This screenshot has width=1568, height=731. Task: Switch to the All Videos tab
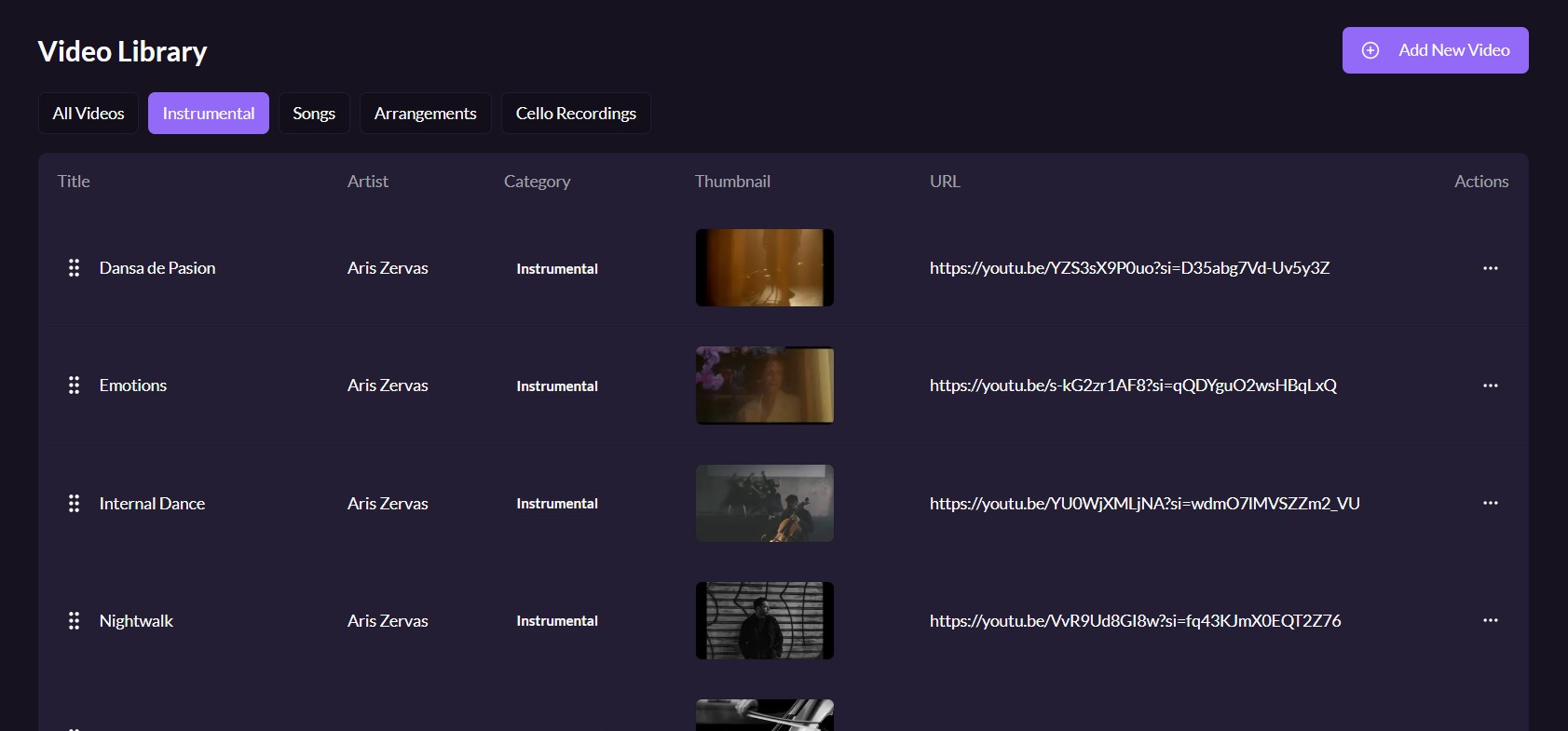point(89,114)
